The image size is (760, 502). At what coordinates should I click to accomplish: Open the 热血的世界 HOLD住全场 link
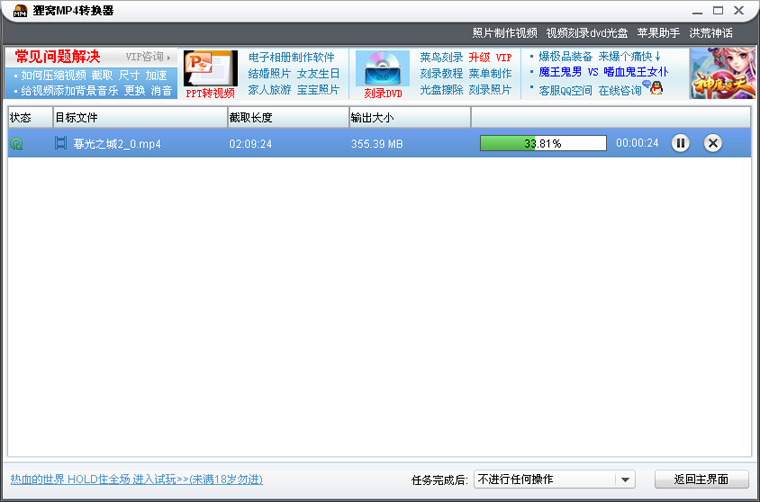click(x=137, y=480)
